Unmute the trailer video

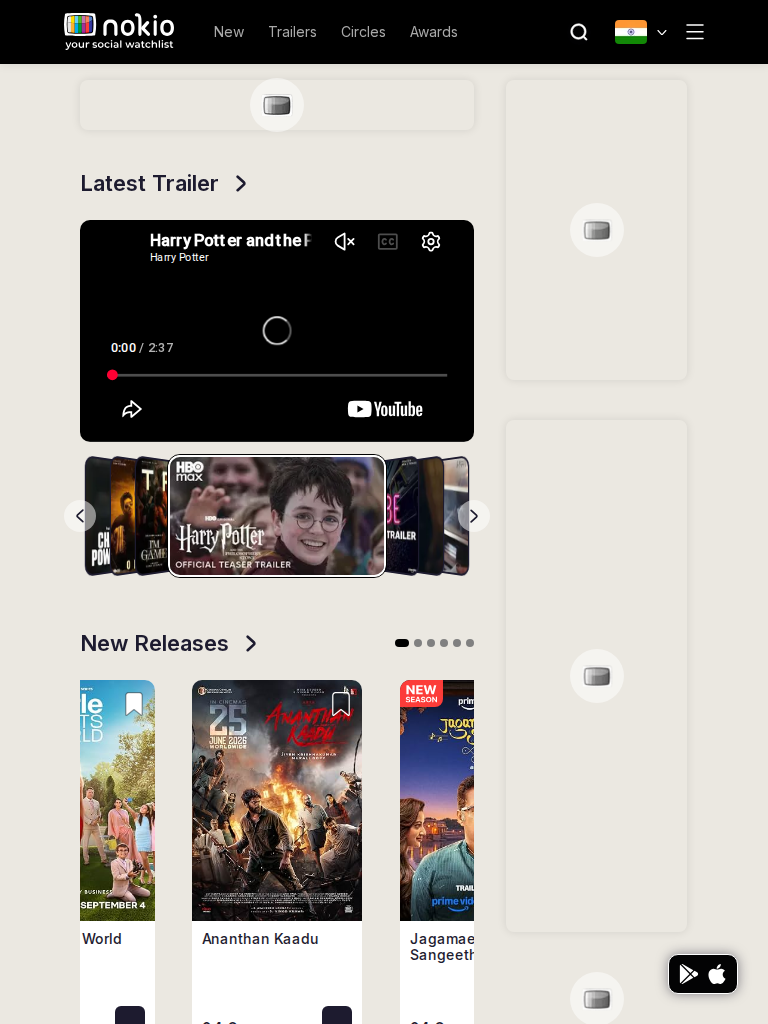point(344,242)
